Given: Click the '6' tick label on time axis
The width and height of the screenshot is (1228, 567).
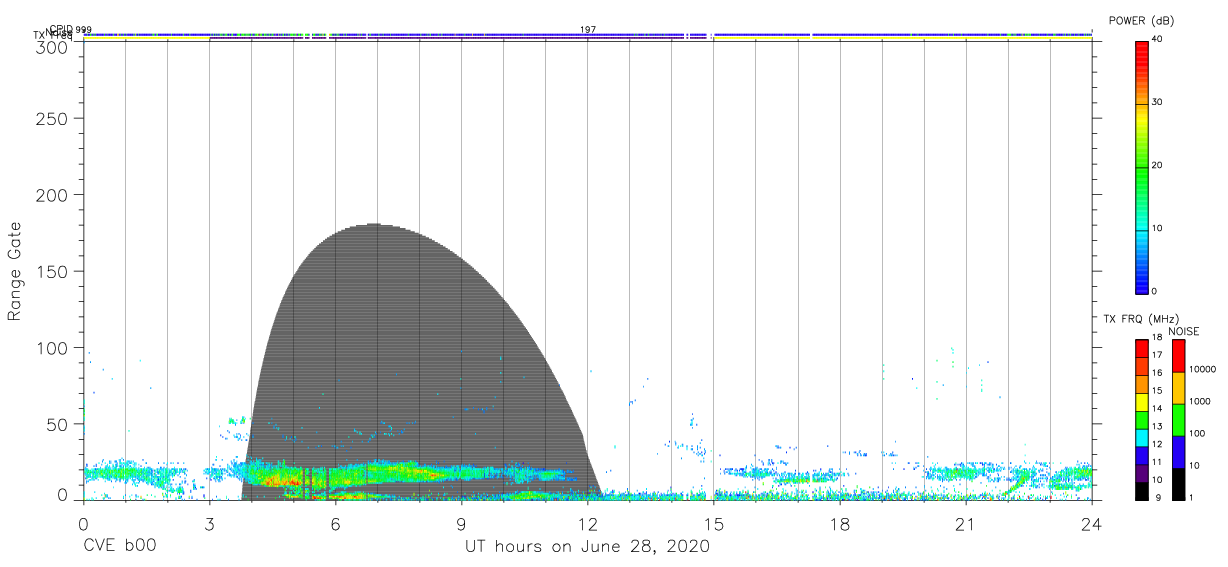Looking at the screenshot, I should pos(335,523).
